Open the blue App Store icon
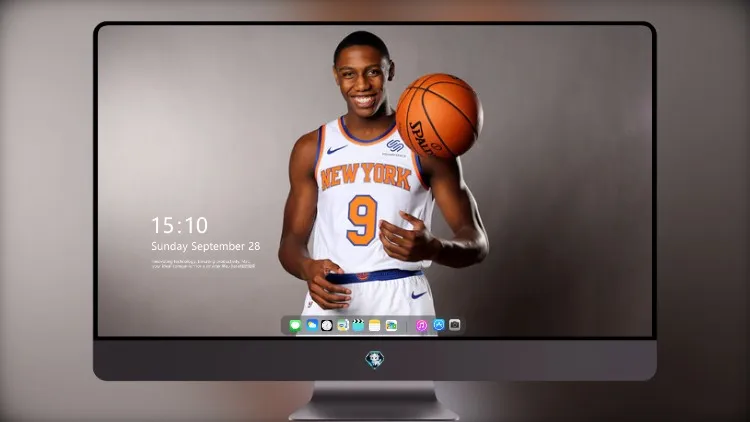Screen dimensions: 750x422 (x=439, y=325)
